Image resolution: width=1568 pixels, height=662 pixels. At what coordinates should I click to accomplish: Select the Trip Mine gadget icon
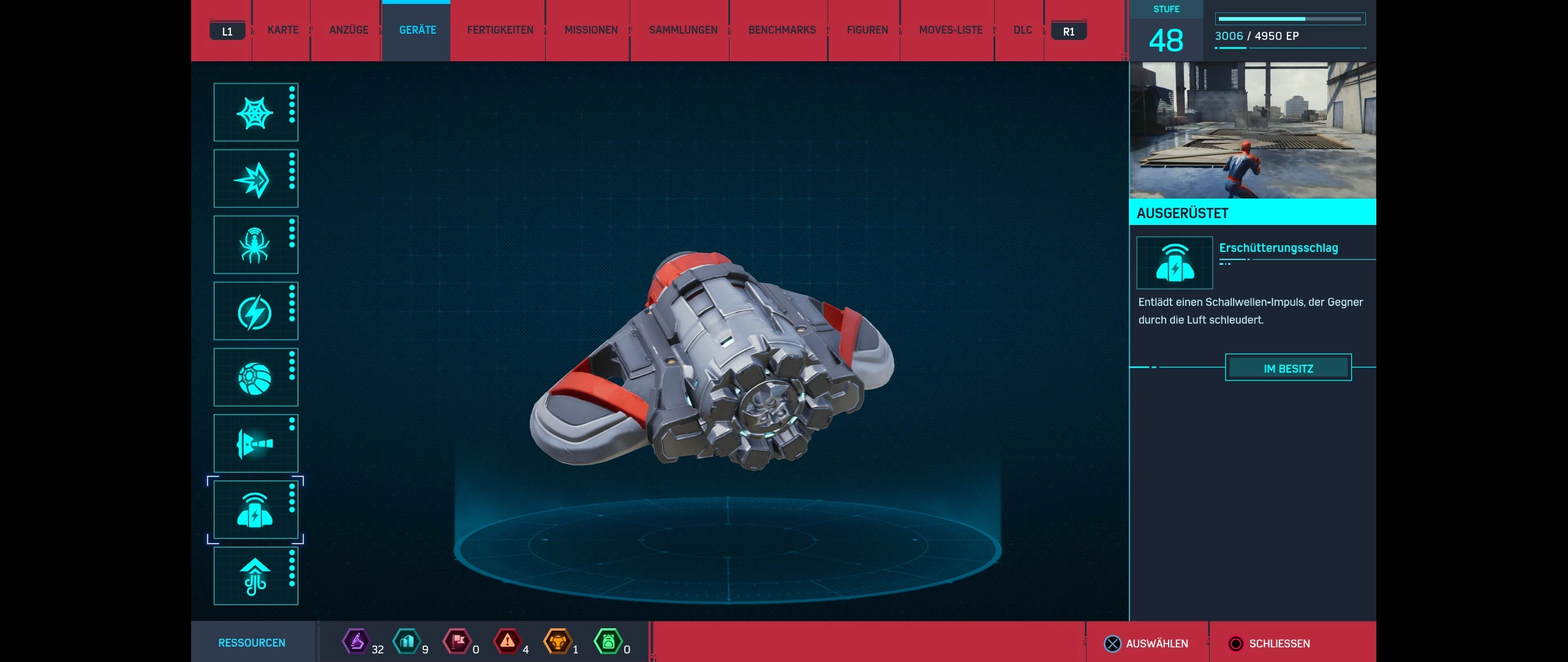pyautogui.click(x=255, y=443)
